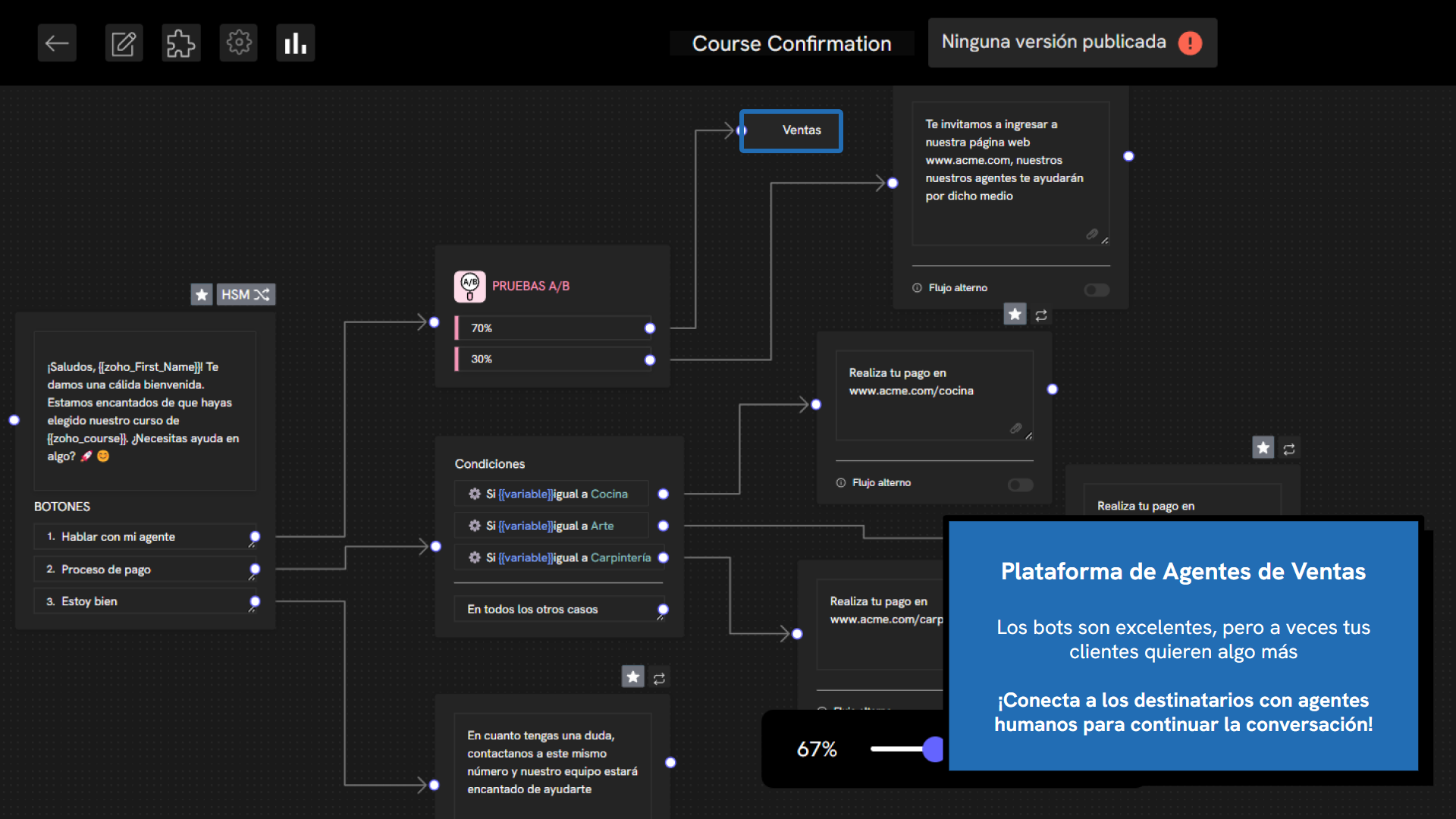
Task: Click attachment clip in cocina payment message
Action: (x=1015, y=428)
